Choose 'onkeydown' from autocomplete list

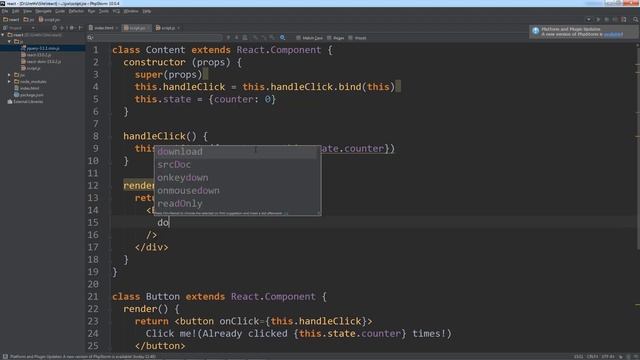click(237, 178)
